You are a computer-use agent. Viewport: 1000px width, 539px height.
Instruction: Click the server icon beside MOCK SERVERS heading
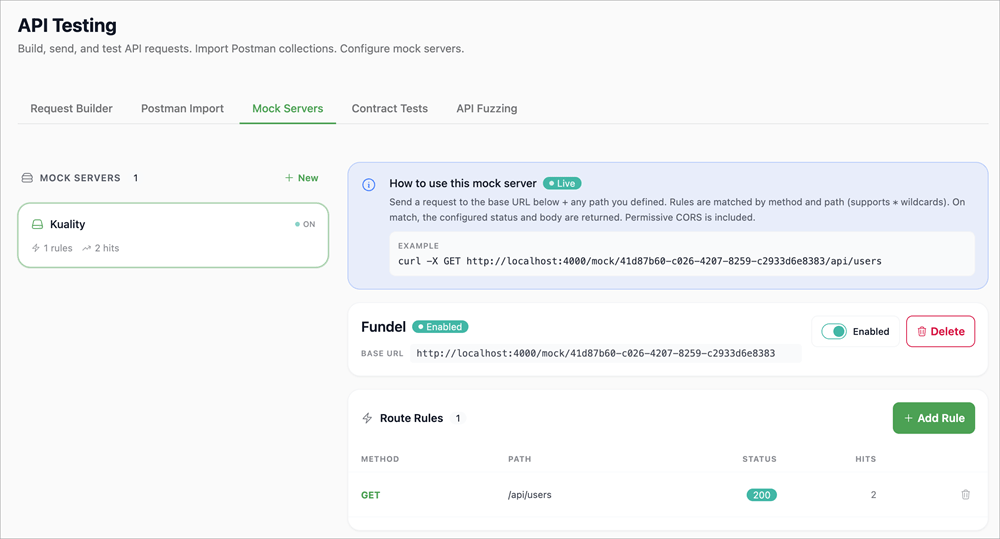pyautogui.click(x=27, y=178)
